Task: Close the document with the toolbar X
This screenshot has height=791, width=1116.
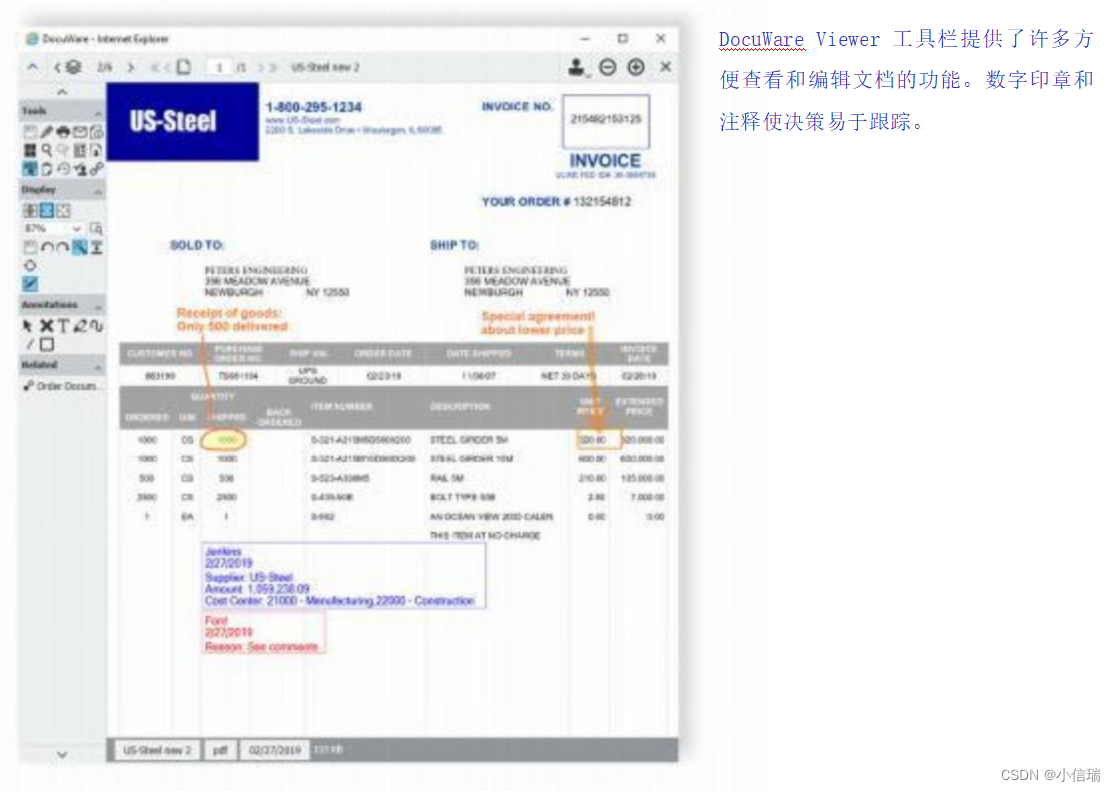Action: pos(665,67)
